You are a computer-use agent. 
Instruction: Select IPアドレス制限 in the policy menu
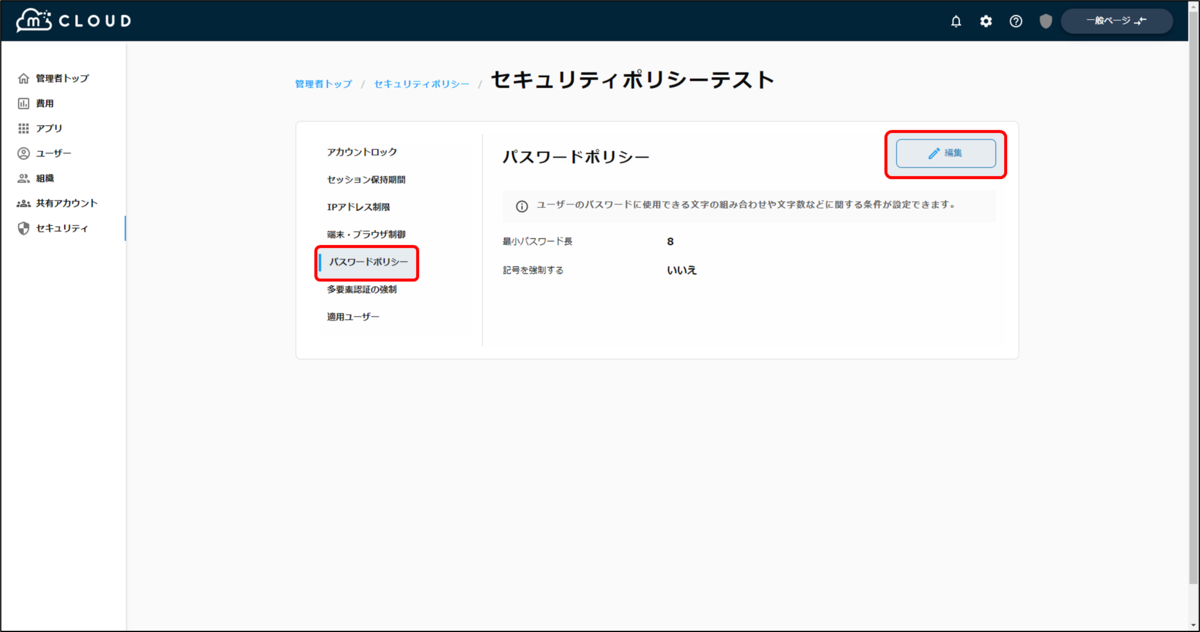tap(358, 208)
